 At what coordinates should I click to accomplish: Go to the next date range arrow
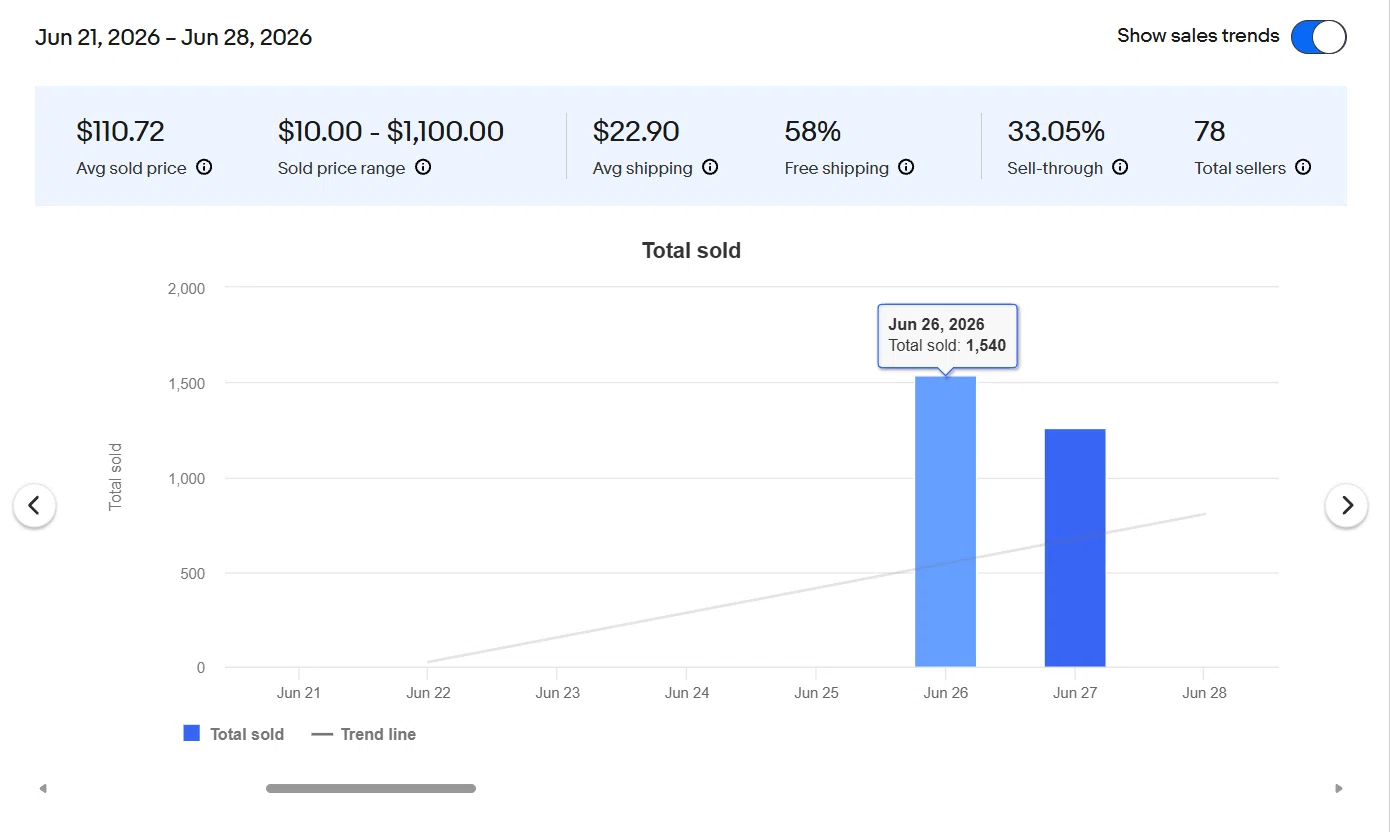click(x=1346, y=506)
